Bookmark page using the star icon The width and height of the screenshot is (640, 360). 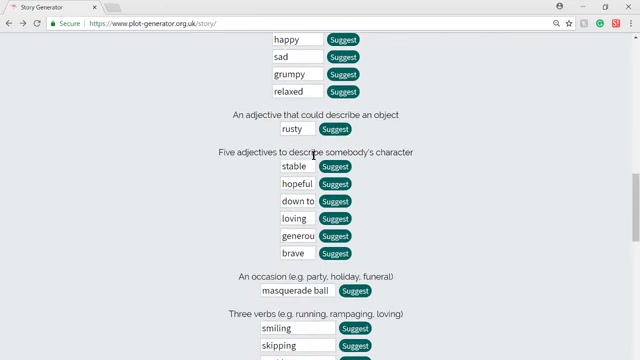(569, 24)
